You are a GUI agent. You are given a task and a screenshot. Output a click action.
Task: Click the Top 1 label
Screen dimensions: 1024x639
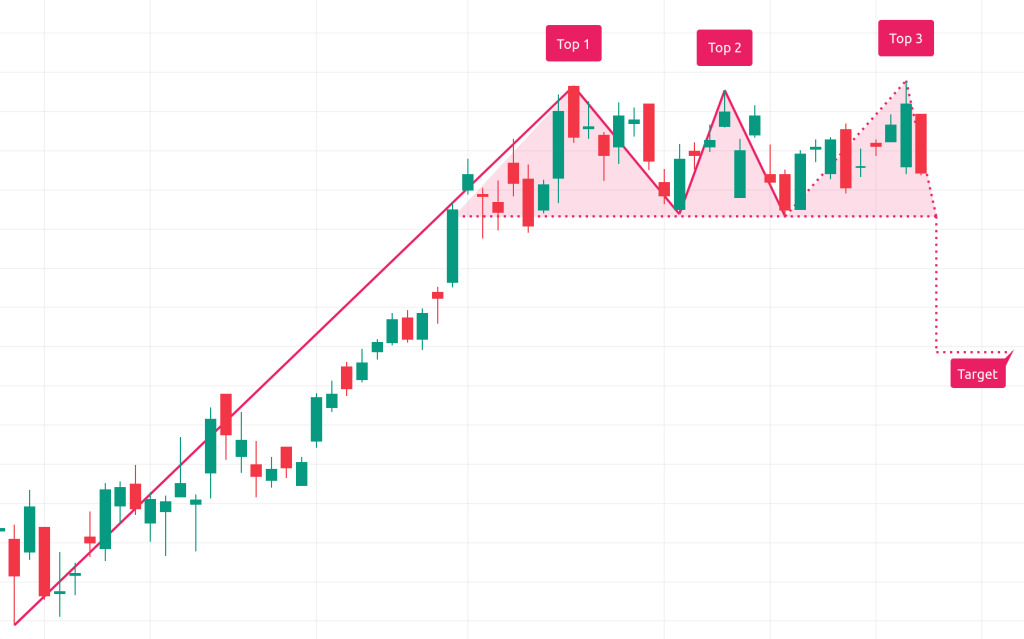[573, 44]
